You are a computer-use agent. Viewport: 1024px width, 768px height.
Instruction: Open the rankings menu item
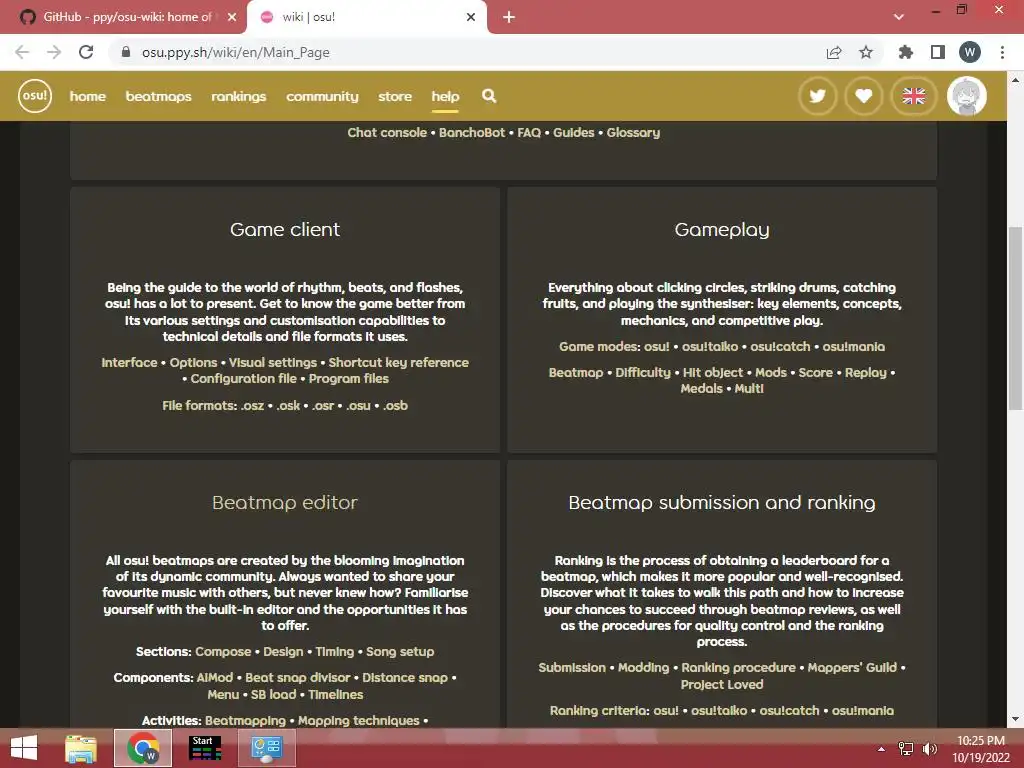(x=239, y=96)
